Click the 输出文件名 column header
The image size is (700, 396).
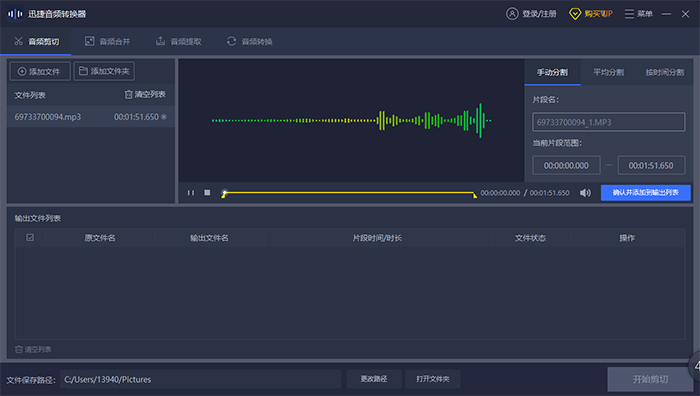pyautogui.click(x=209, y=238)
